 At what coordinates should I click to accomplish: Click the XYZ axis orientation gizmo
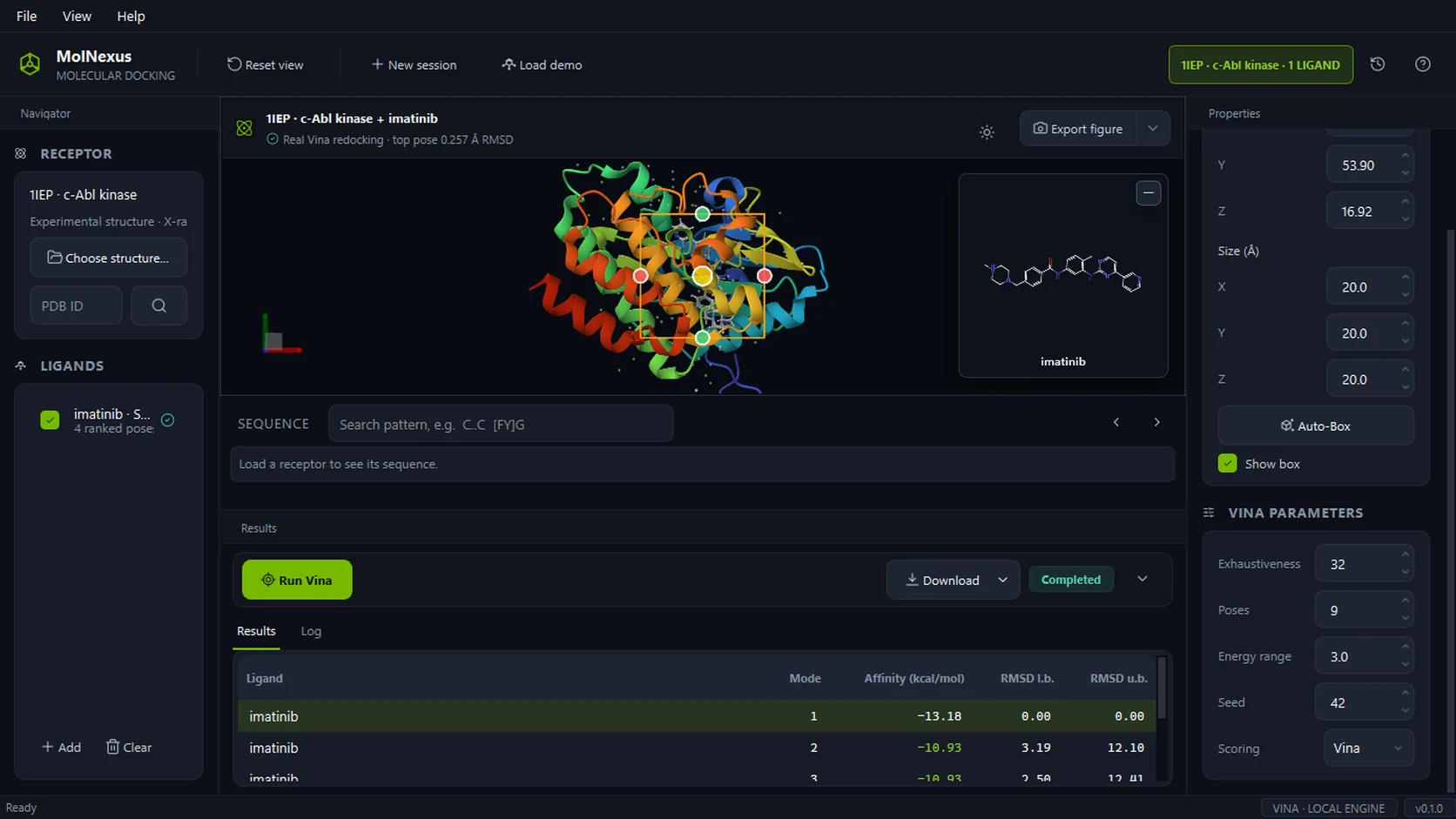(280, 334)
